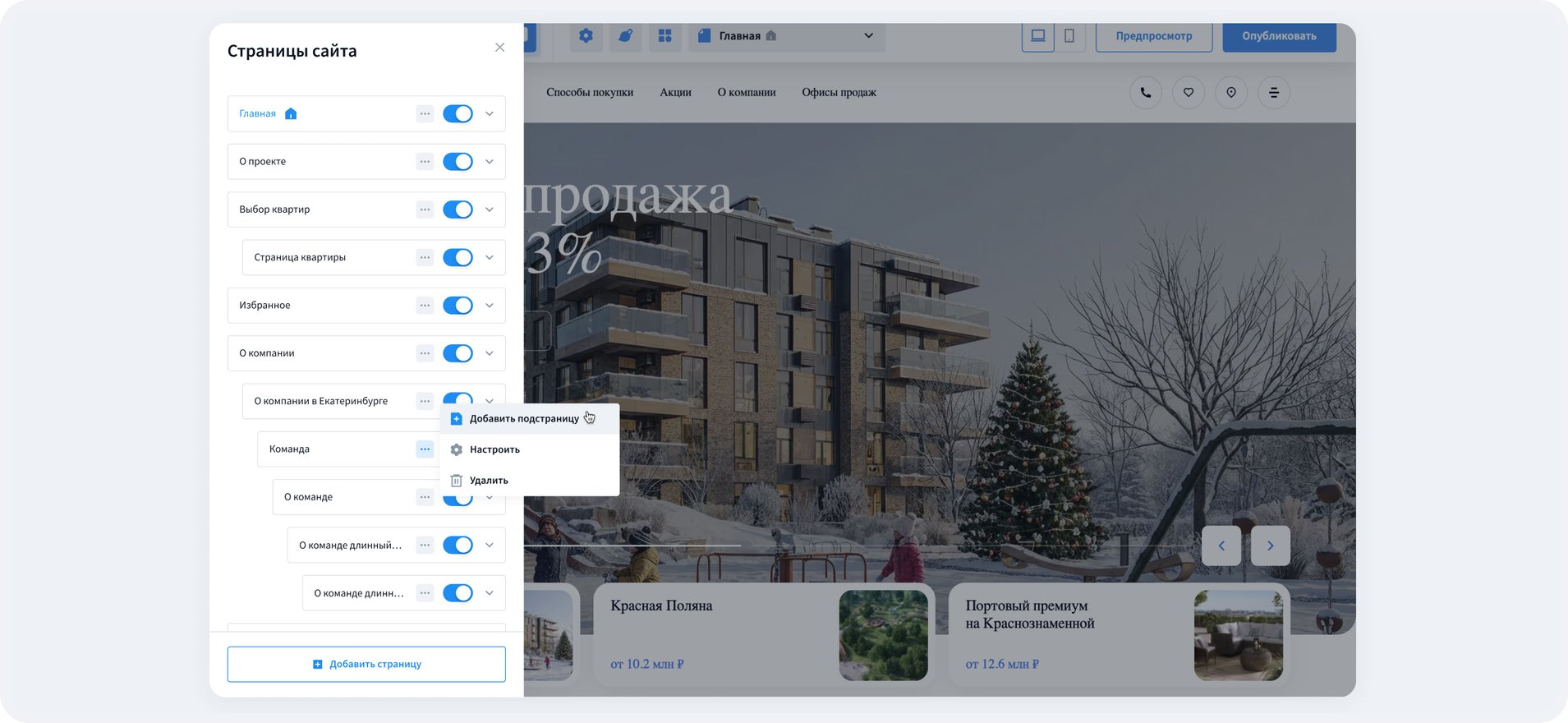Expand the О компании page chevron
The width and height of the screenshot is (1568, 723).
[490, 353]
